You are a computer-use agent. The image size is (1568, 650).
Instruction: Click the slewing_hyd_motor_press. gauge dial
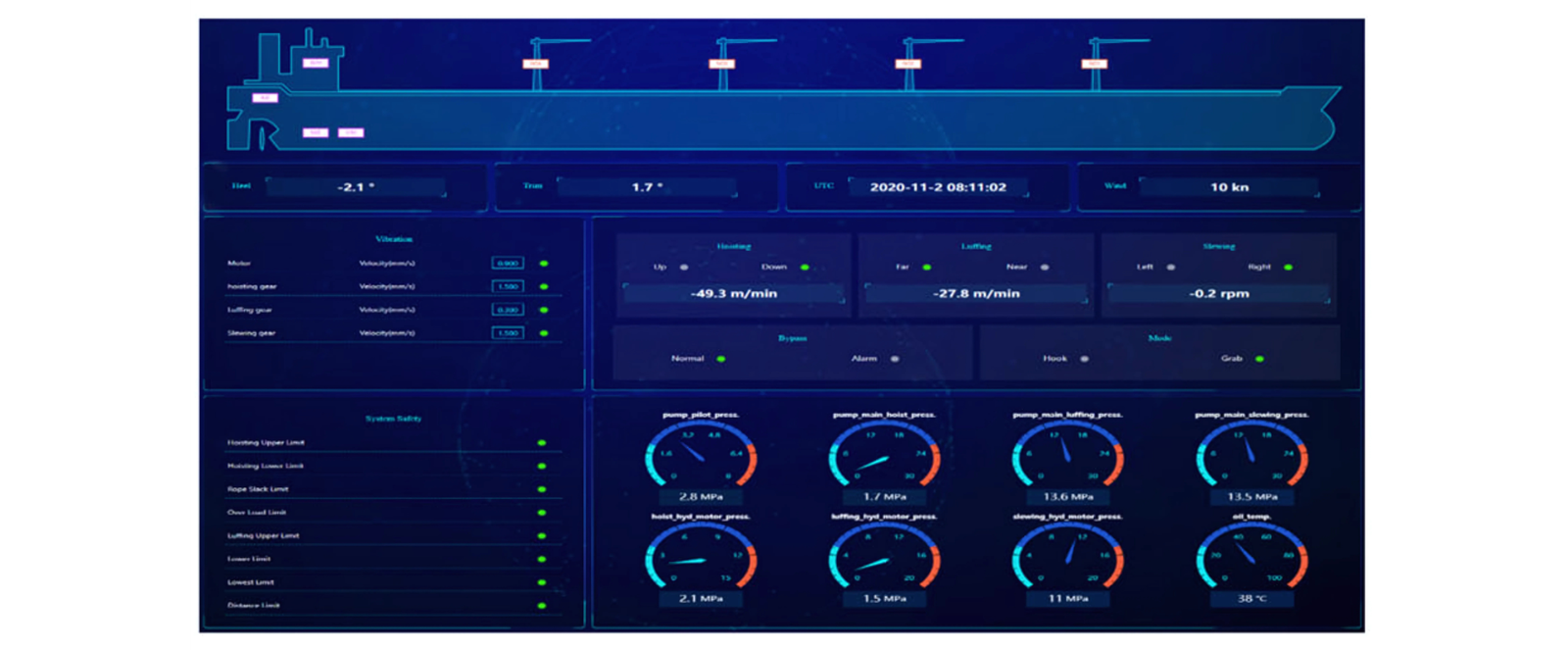pos(1067,558)
